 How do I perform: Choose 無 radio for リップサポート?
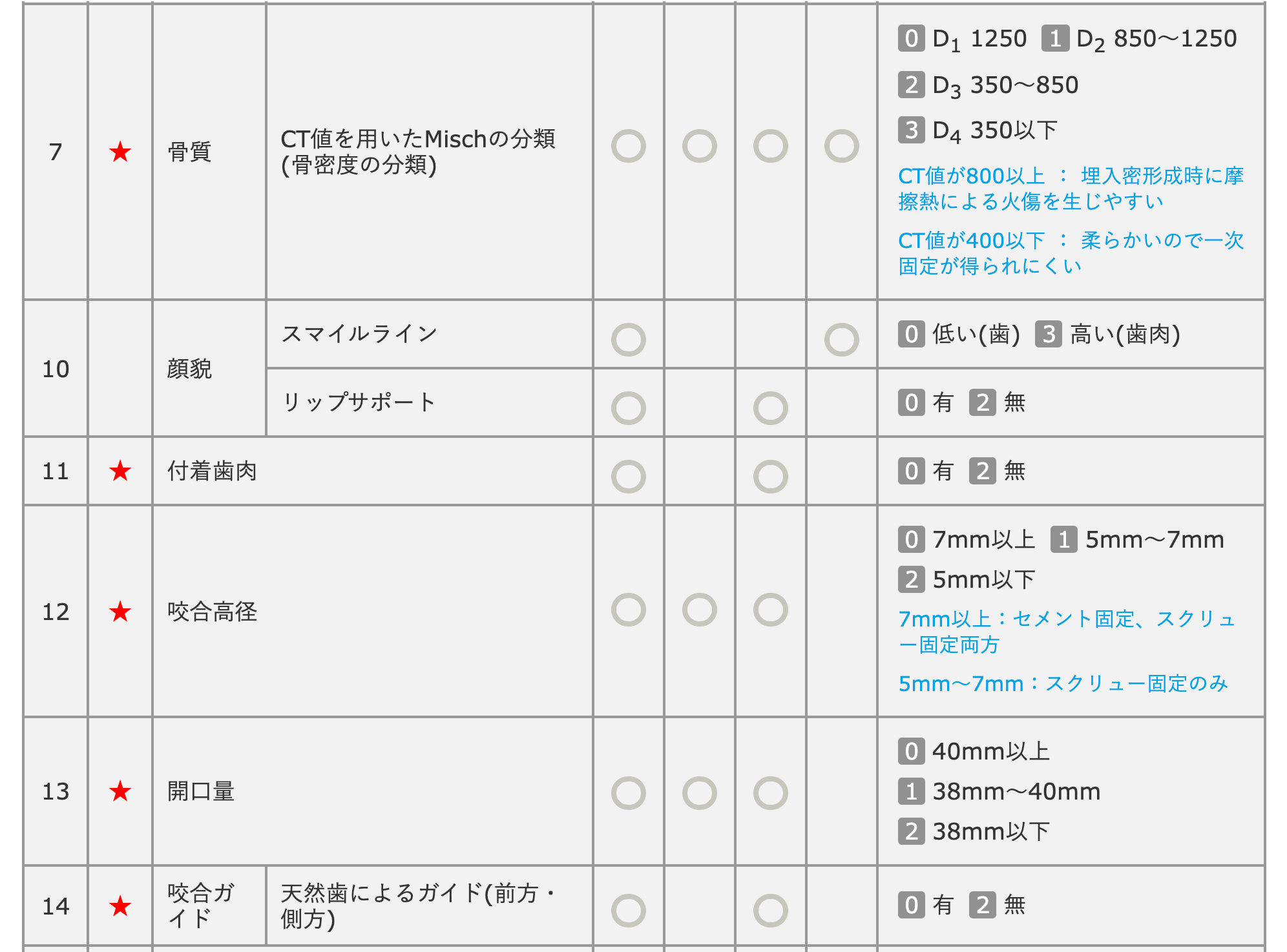770,408
